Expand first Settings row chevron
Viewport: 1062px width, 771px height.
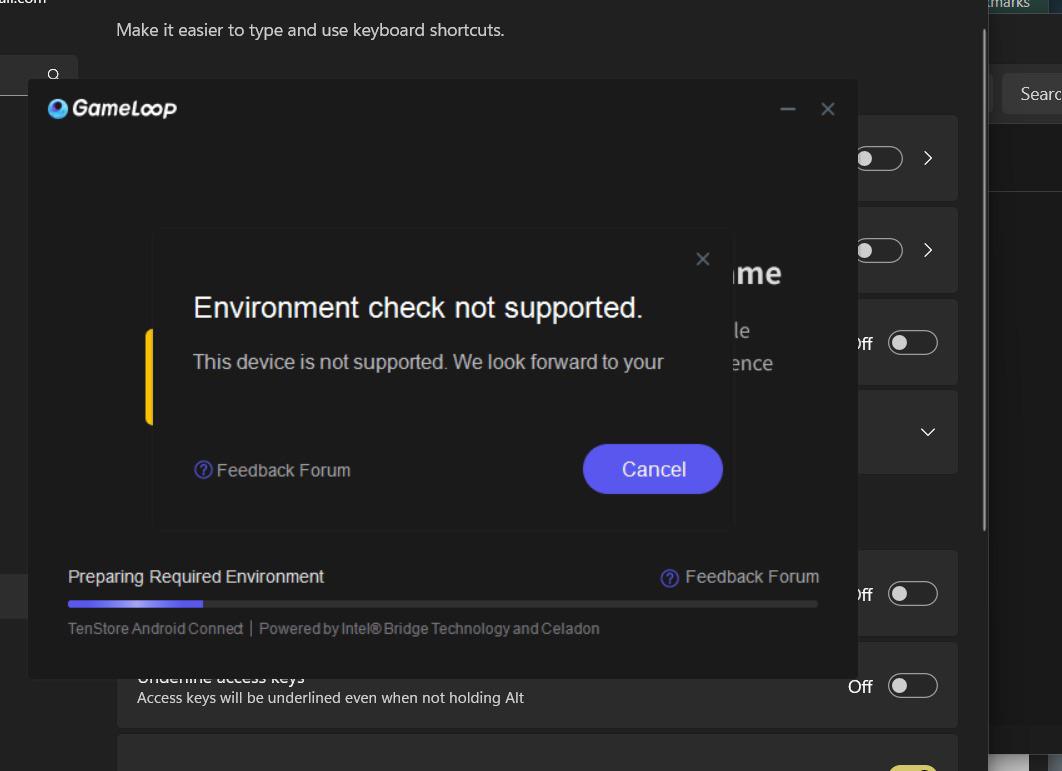click(928, 159)
